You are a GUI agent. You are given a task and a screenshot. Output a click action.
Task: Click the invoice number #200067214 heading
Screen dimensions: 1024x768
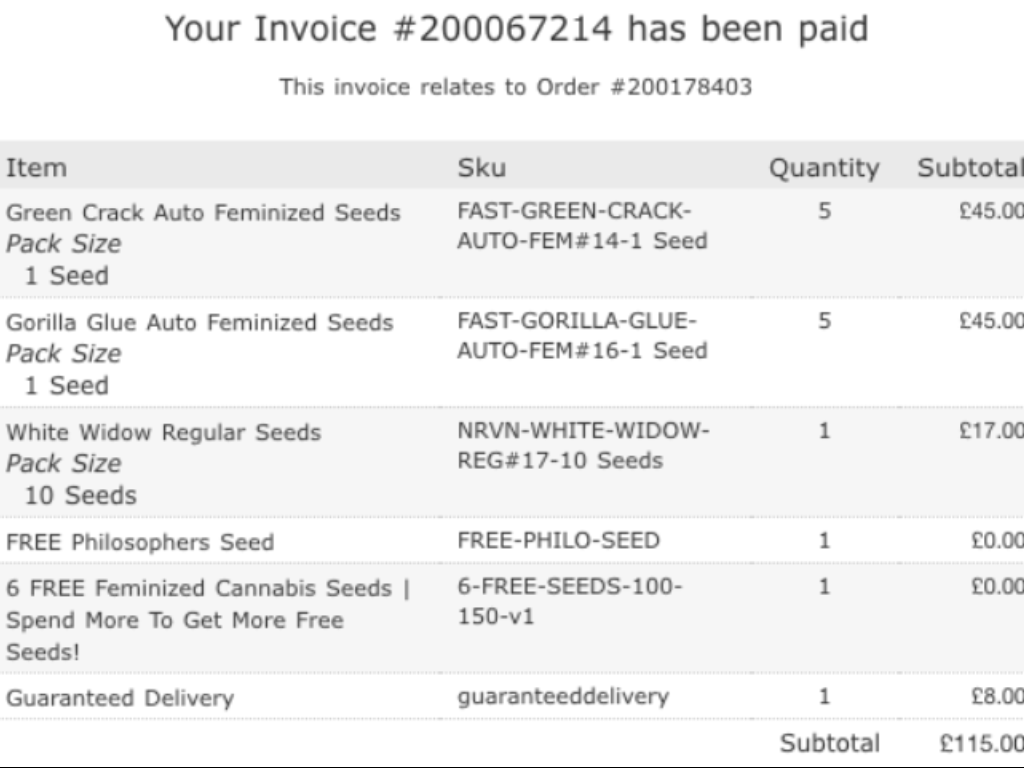[517, 29]
